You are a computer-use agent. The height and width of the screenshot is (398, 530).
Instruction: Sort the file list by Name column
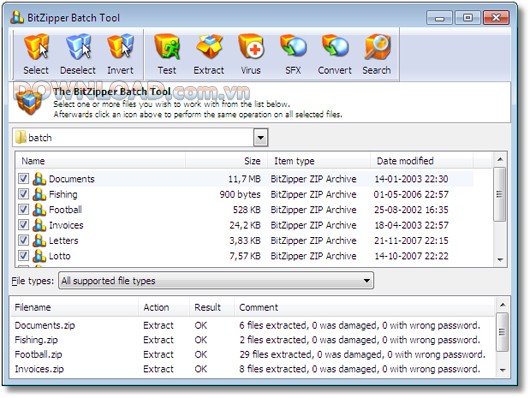(100, 161)
